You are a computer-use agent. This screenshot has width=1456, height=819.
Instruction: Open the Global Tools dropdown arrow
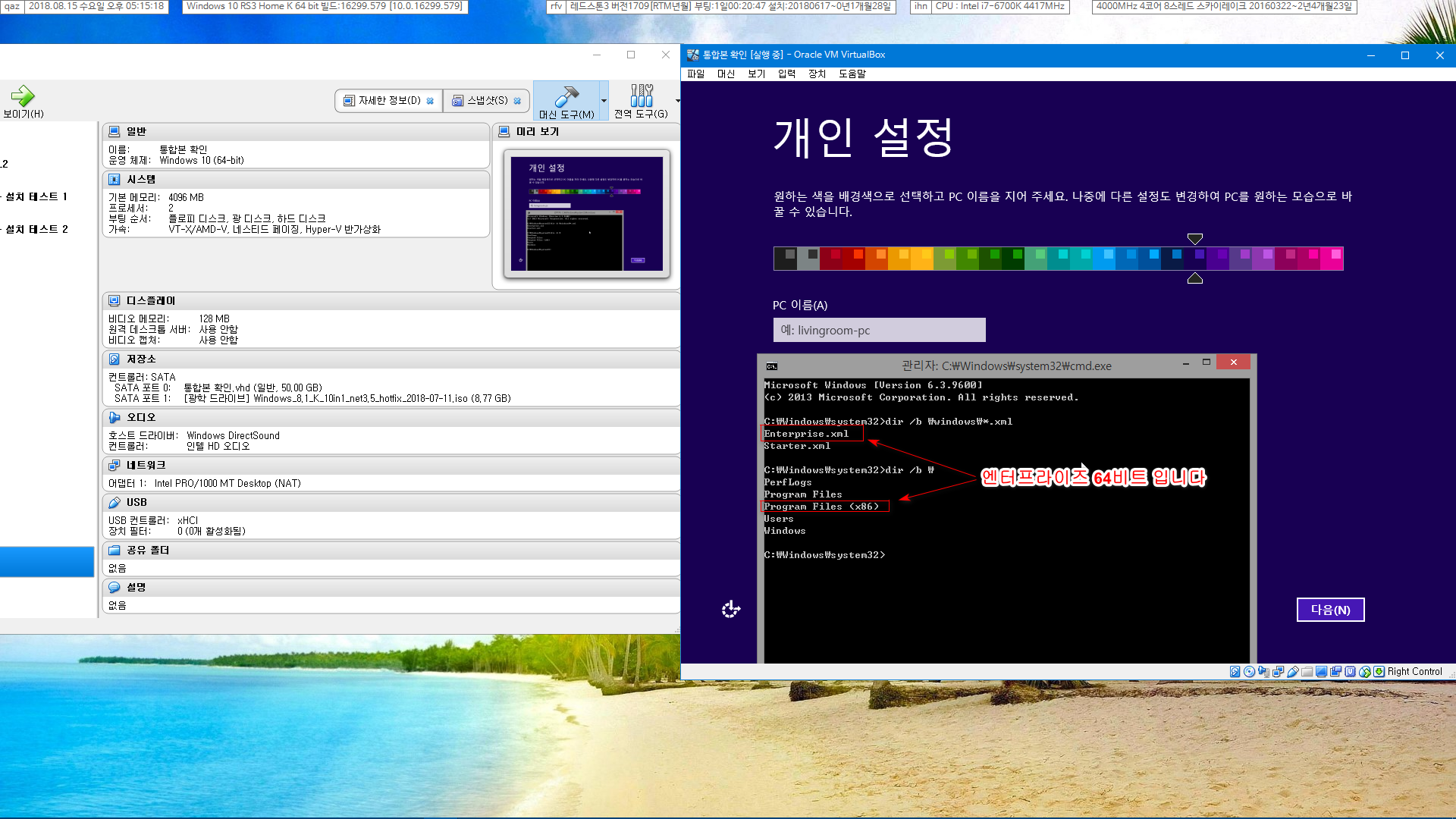pos(677,101)
